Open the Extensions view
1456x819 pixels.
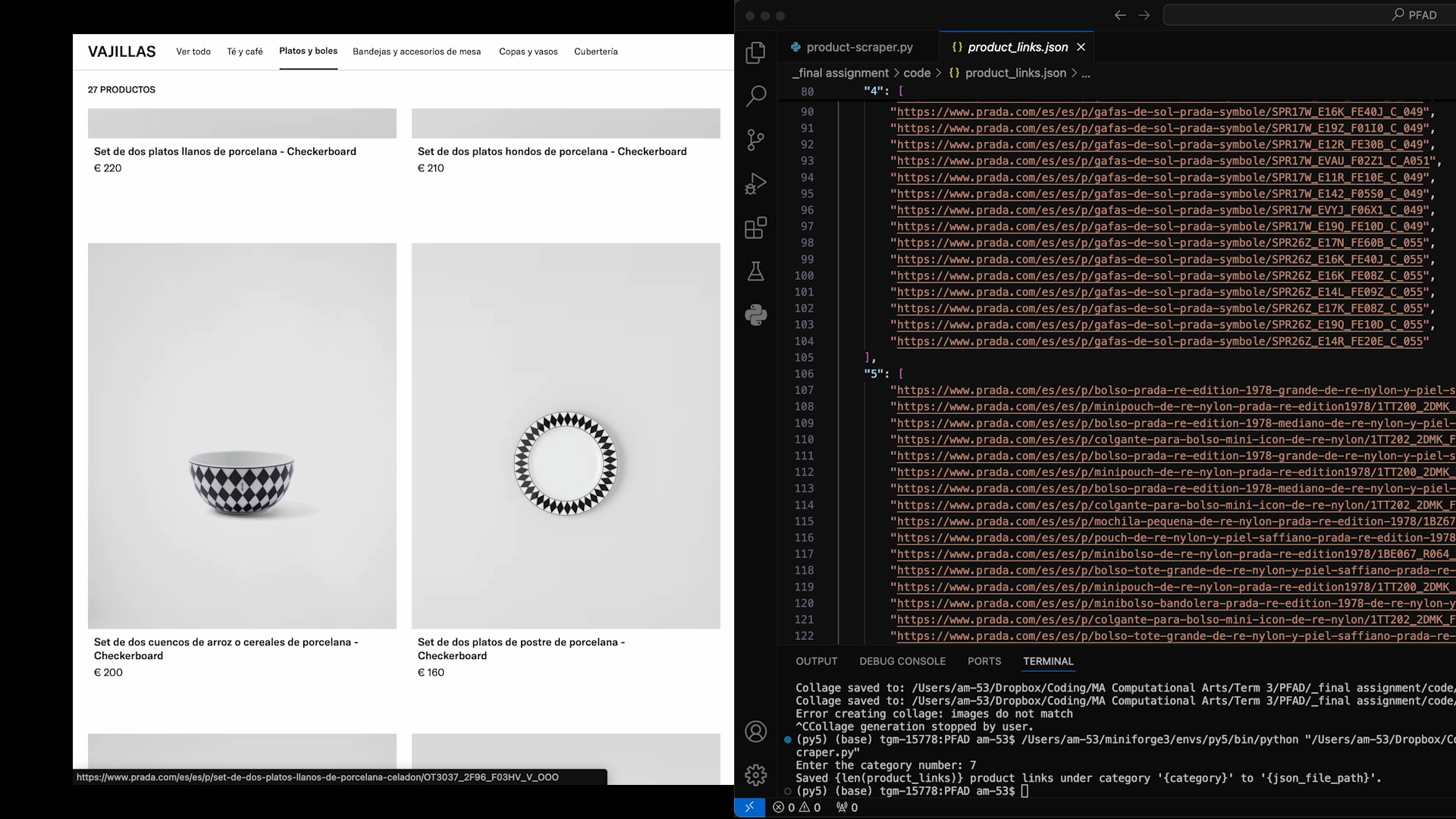click(755, 227)
